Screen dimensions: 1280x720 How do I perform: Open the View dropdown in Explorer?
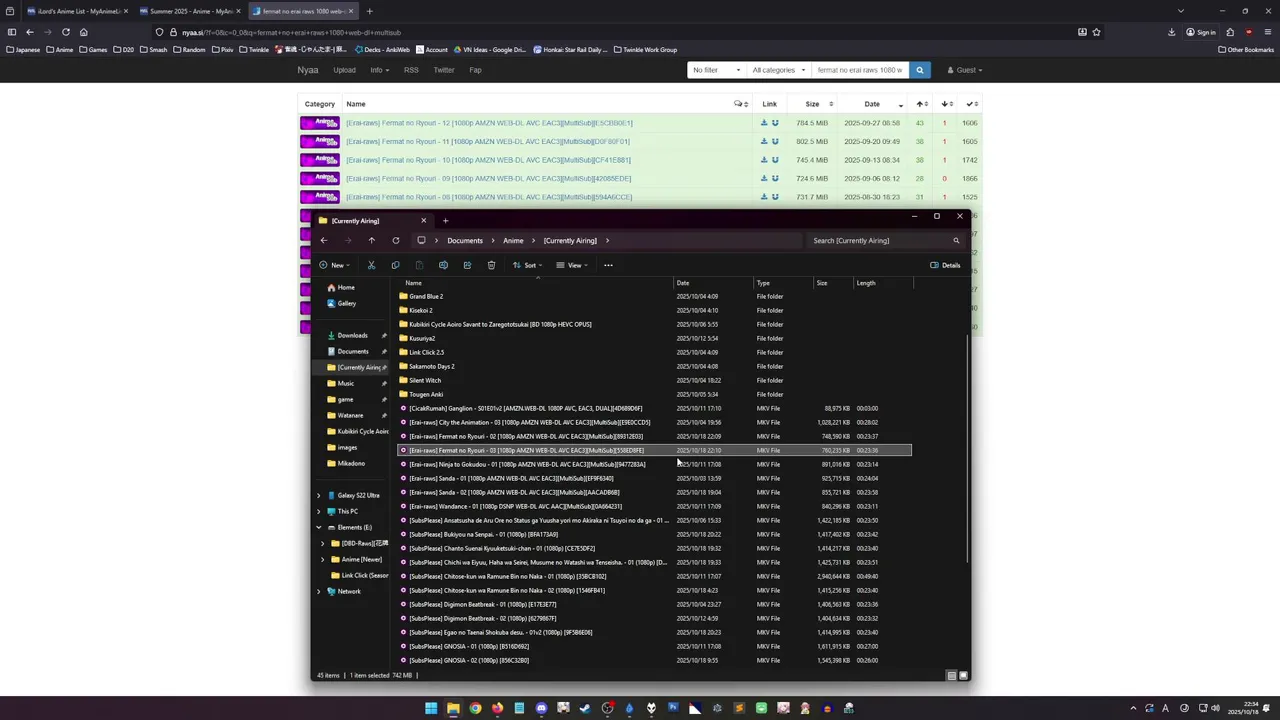coord(571,265)
